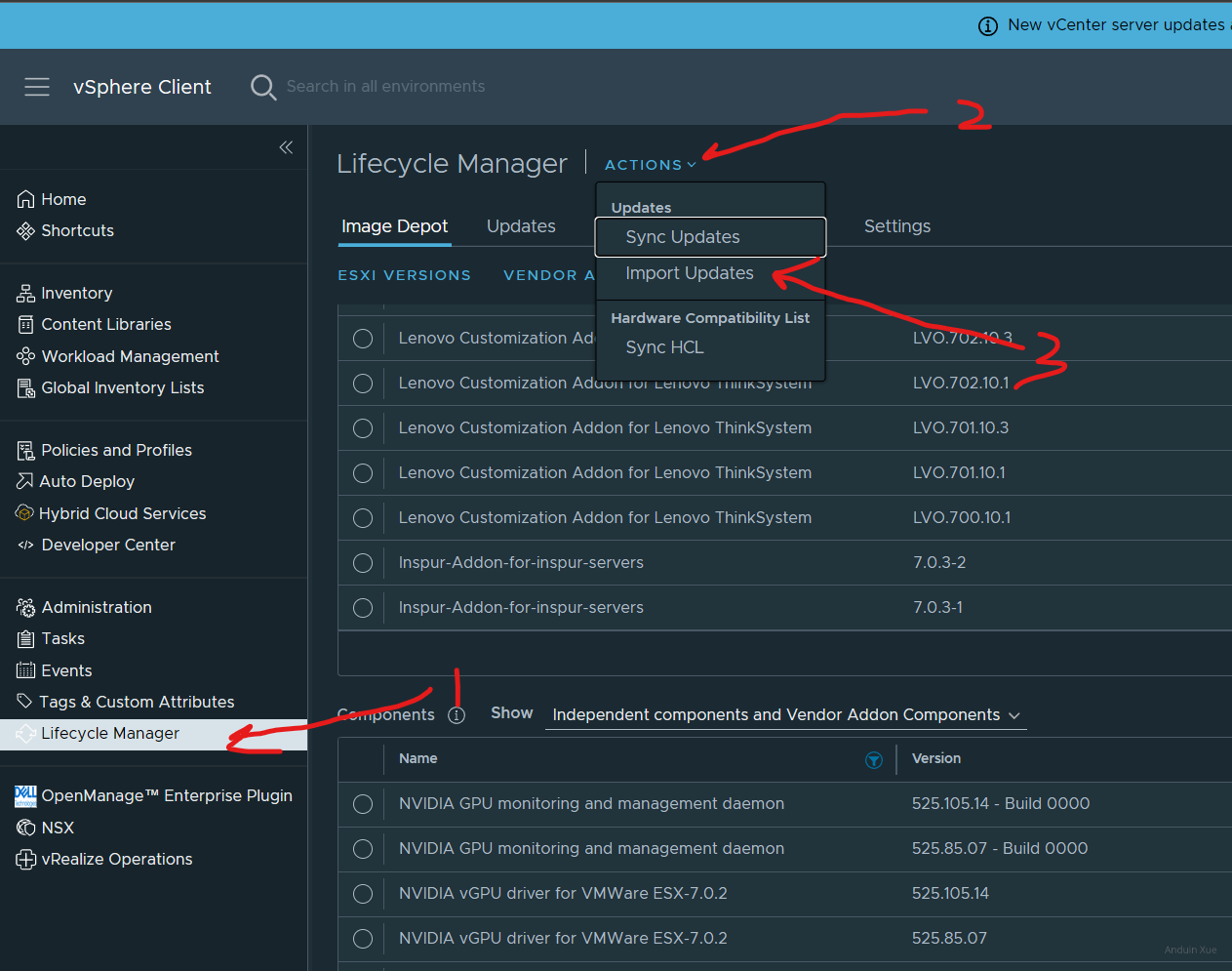Click the Search in all environments field
Viewport: 1232px width, 971px height.
point(385,87)
